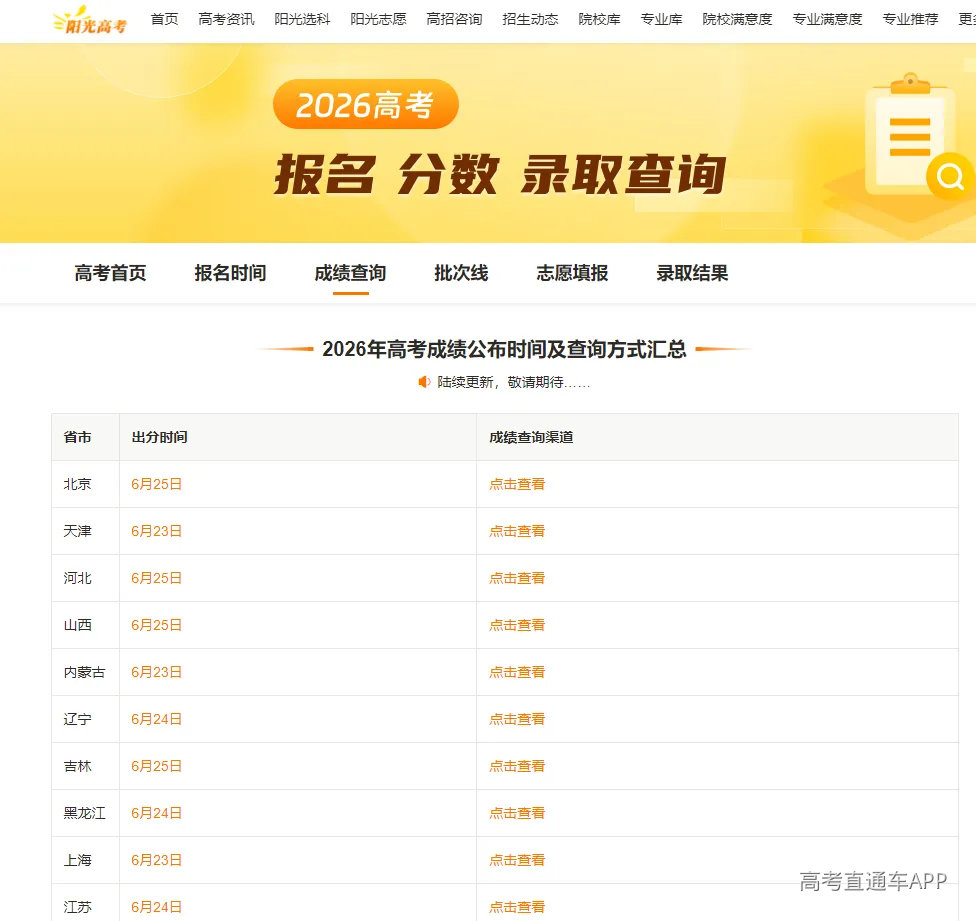Viewport: 976px width, 921px height.
Task: Click the search magnifier icon in banner
Action: [x=950, y=177]
